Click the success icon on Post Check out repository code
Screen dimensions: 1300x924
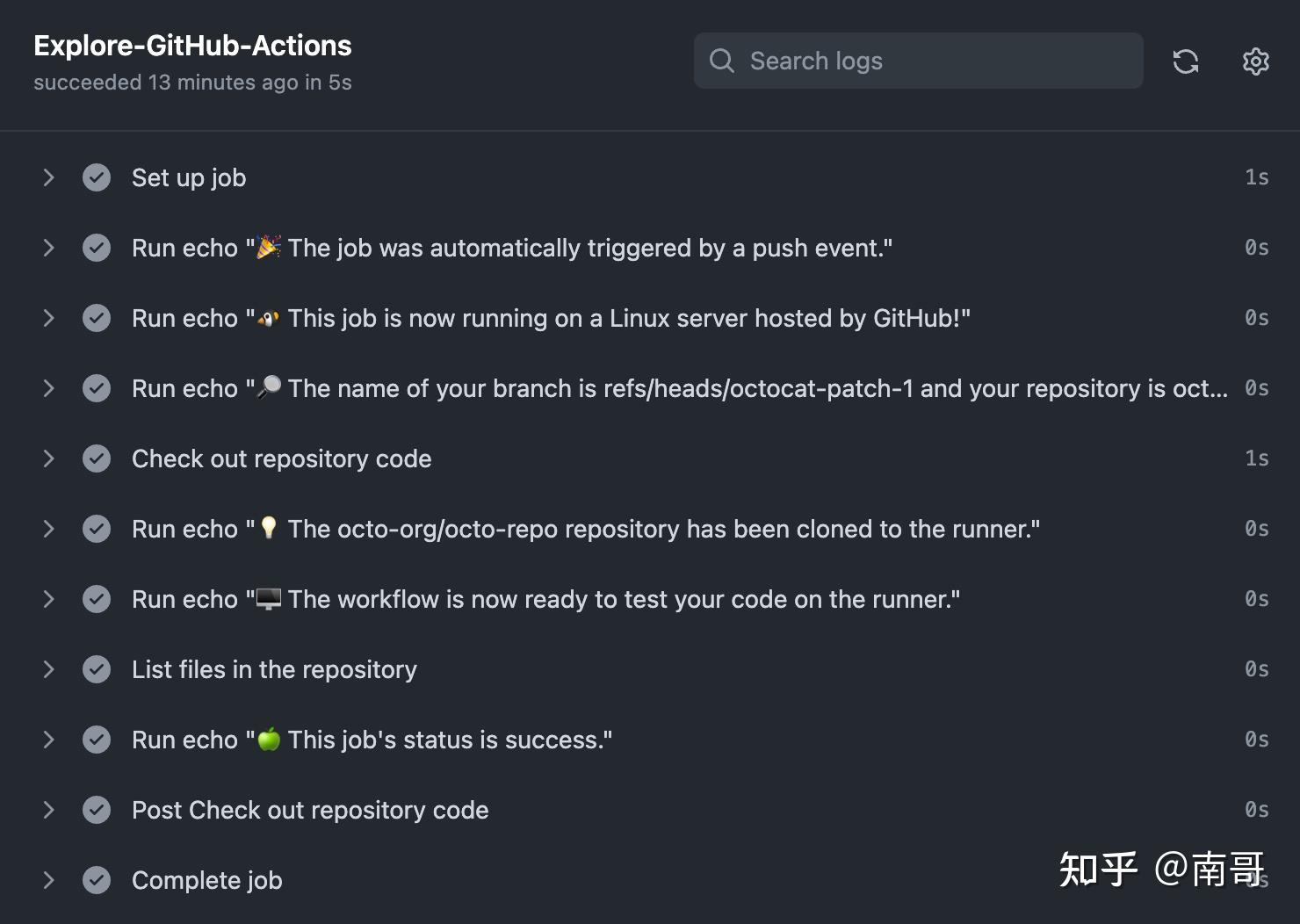tap(96, 810)
